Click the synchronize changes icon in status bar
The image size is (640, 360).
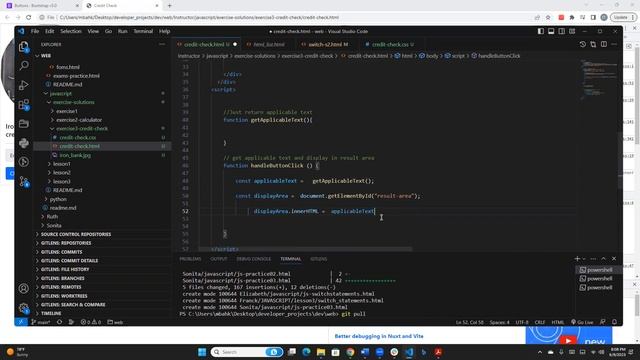pos(60,322)
